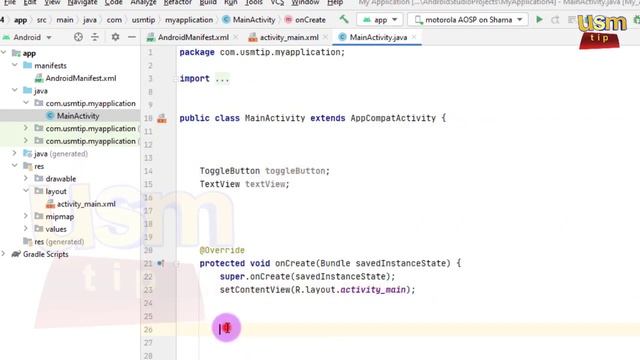640x360 pixels.
Task: Click 'package com.usmtip.myapplication;' line
Action: pos(262,52)
